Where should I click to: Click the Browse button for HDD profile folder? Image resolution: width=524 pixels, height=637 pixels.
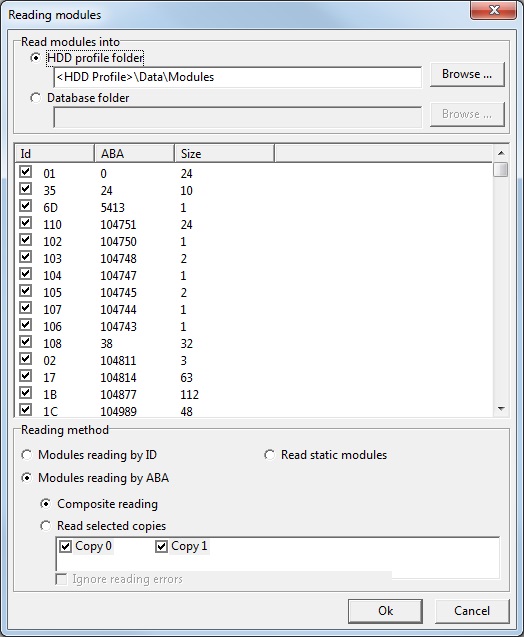(x=467, y=74)
